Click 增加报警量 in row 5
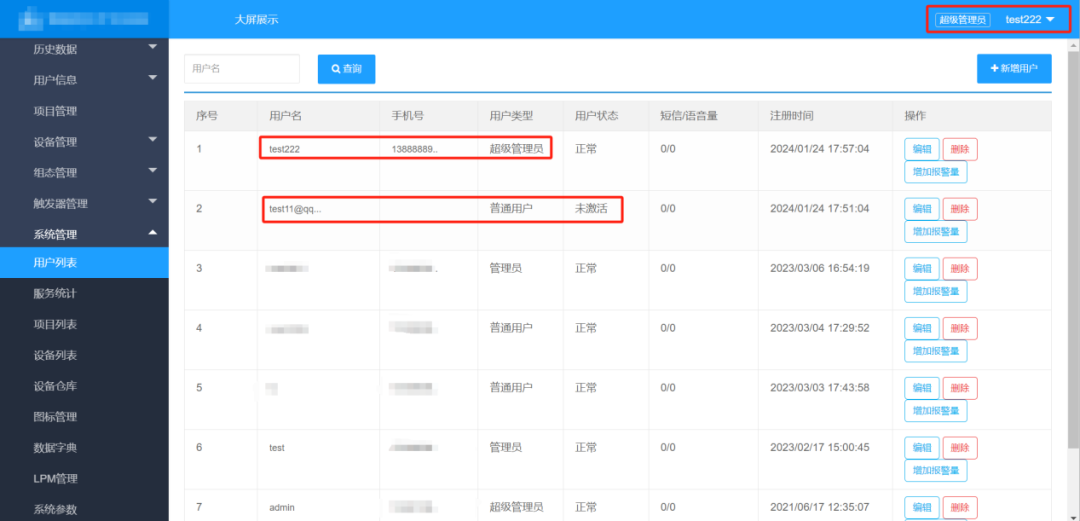This screenshot has height=521, width=1080. (935, 411)
